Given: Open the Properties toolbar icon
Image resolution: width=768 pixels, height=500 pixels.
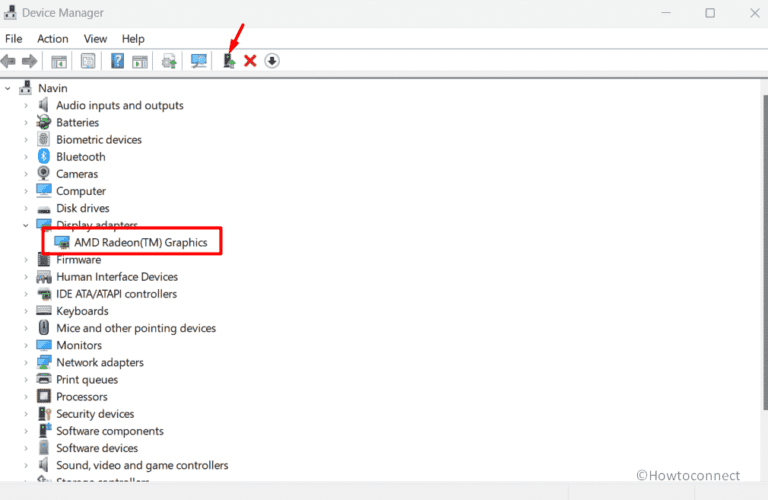Looking at the screenshot, I should coord(88,61).
